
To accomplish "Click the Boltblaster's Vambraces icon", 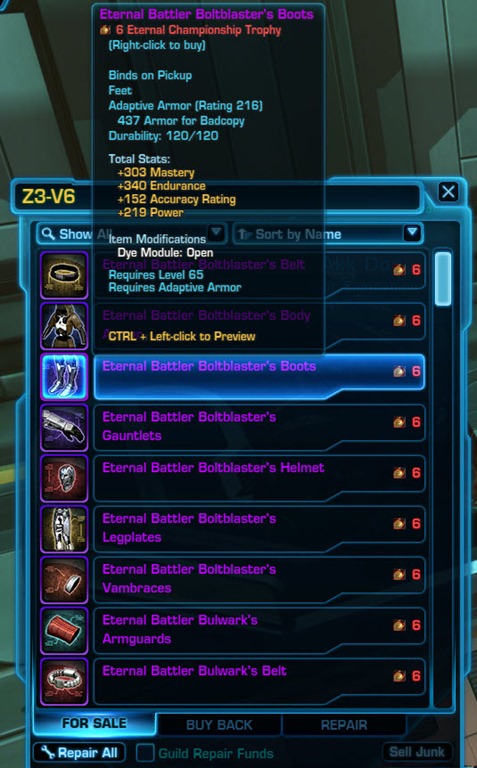I will click(x=64, y=580).
